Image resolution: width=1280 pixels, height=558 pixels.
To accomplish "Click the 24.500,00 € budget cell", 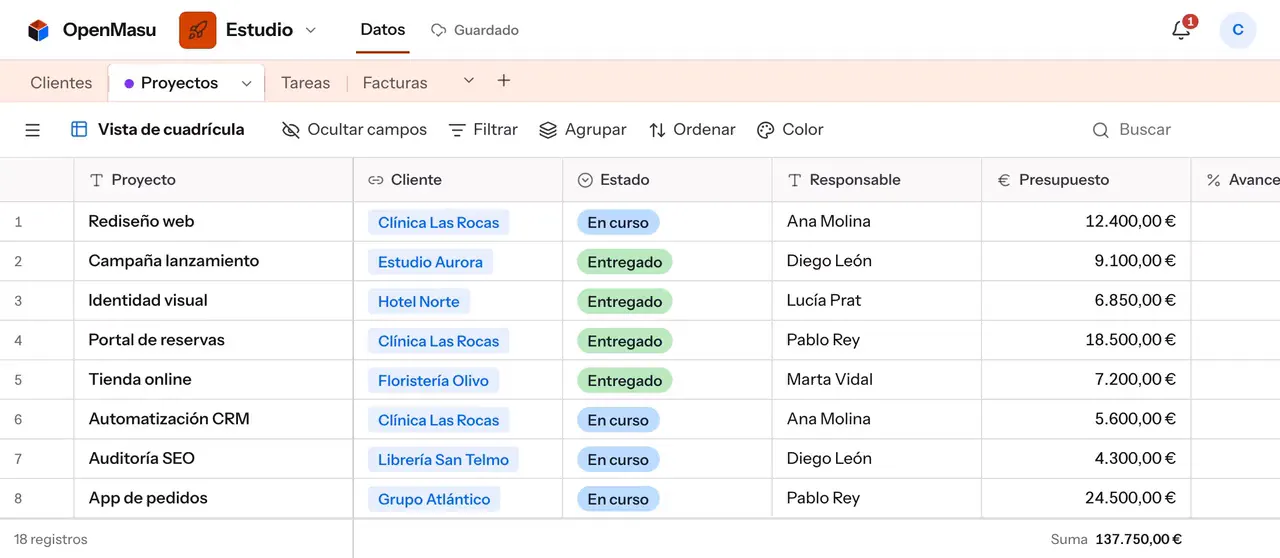I will (1086, 498).
